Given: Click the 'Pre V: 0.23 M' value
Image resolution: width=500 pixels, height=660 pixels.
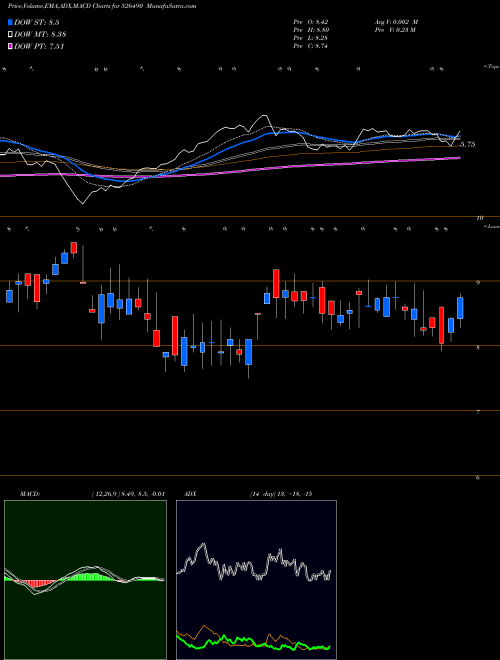Looking at the screenshot, I should tap(395, 30).
